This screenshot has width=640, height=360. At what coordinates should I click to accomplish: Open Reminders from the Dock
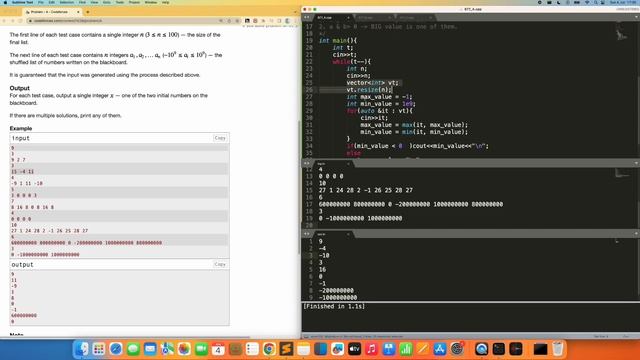(x=252, y=349)
